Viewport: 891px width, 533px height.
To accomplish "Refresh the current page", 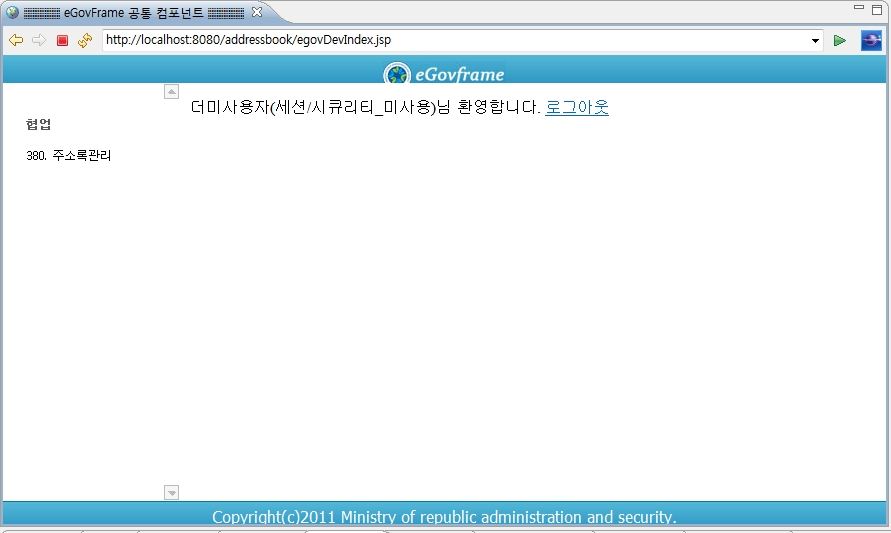I will (x=85, y=40).
